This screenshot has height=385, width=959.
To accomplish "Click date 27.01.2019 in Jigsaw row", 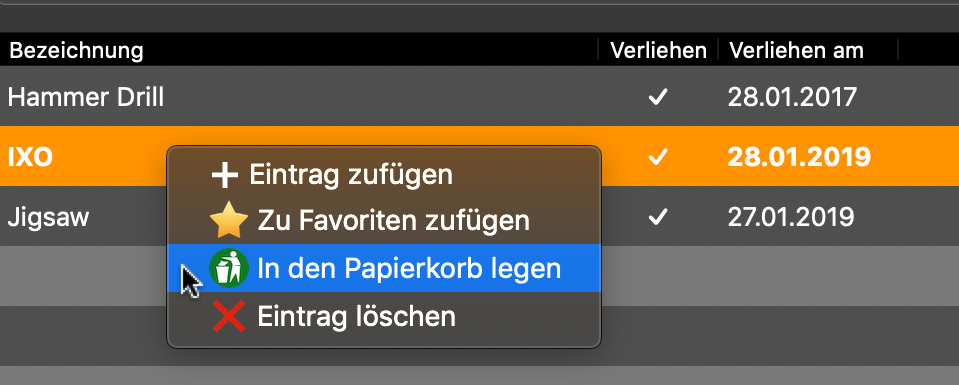I will tap(791, 217).
